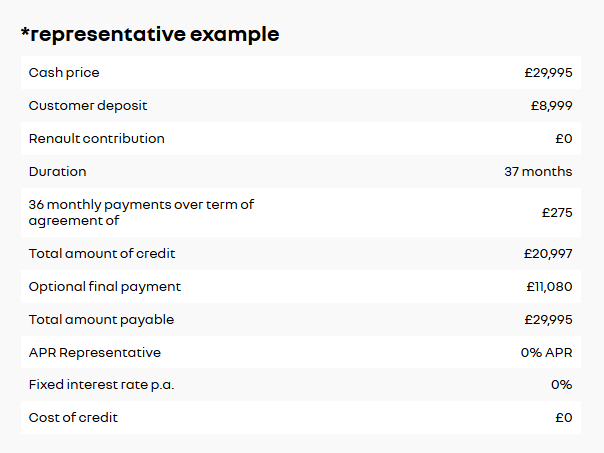Select the 36 monthly payments label

click(141, 213)
